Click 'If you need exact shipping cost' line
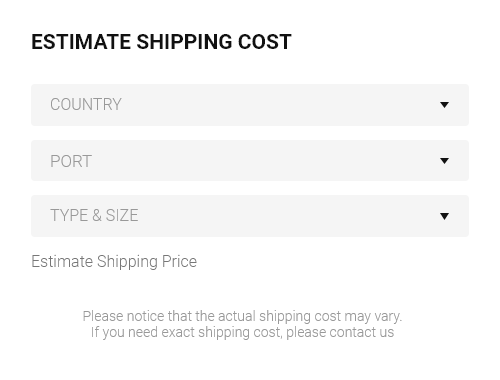 186,332
